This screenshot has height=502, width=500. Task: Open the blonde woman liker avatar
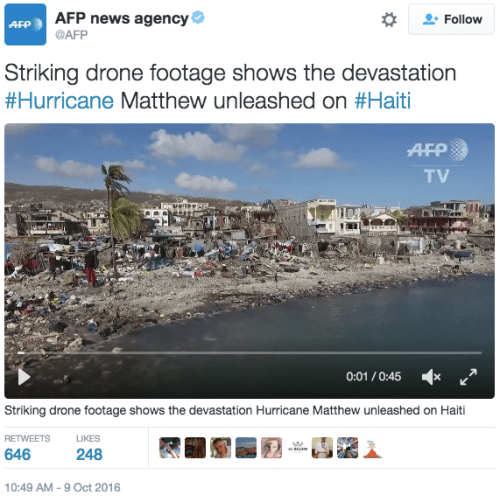tap(271, 448)
